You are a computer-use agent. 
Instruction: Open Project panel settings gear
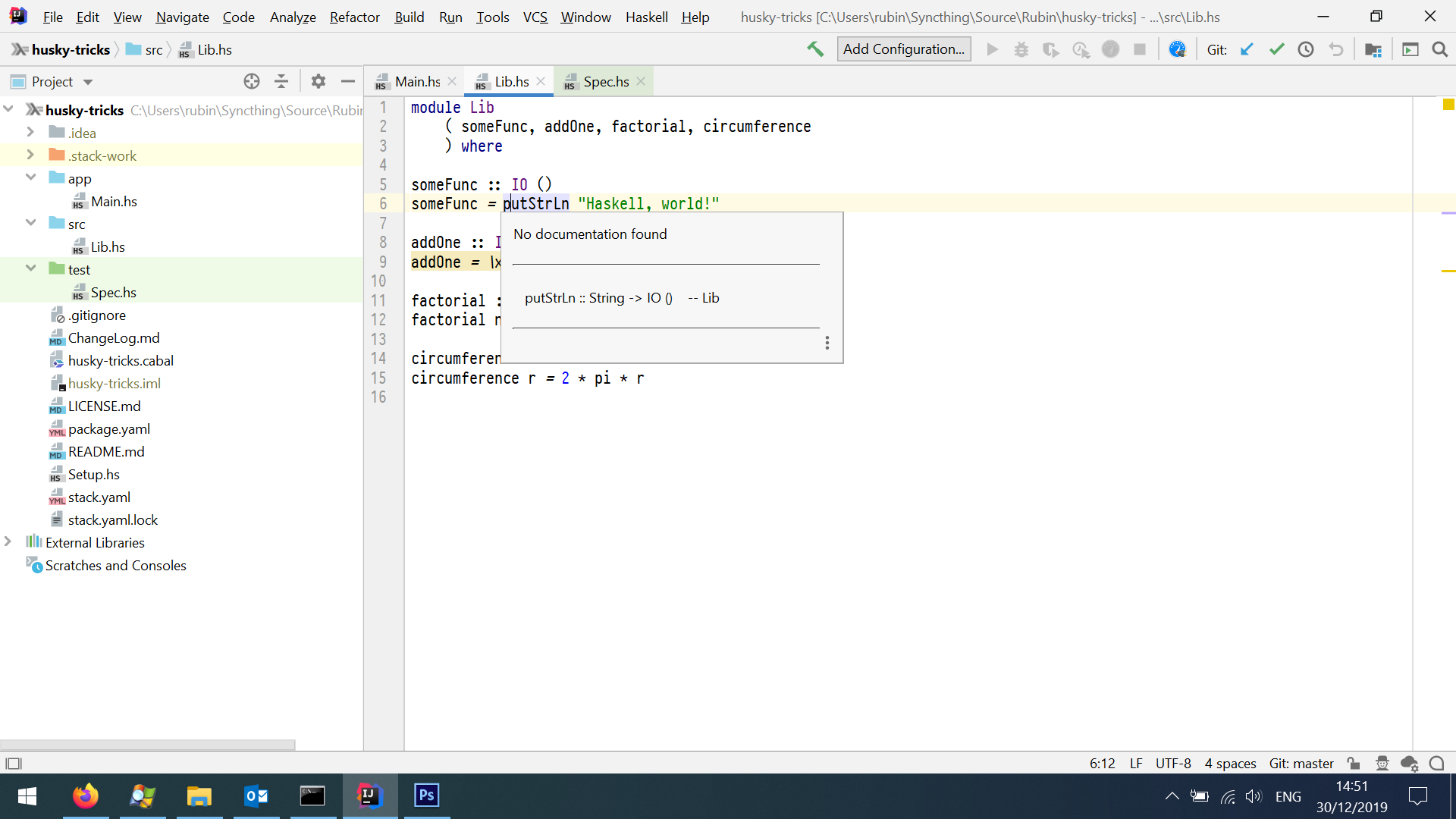(x=318, y=81)
